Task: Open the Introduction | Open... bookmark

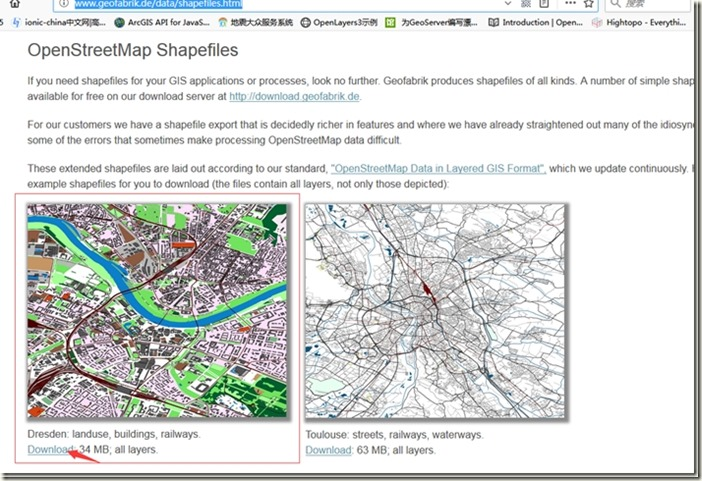Action: (x=535, y=22)
